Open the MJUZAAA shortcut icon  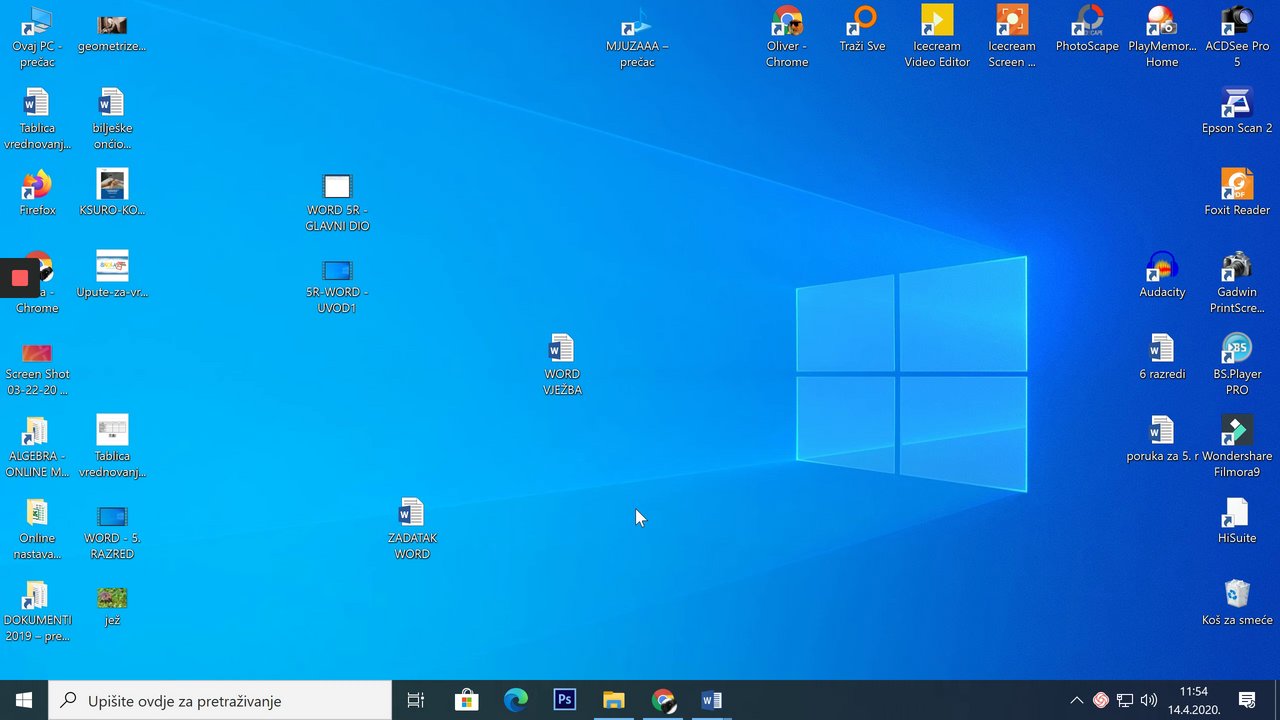click(637, 22)
